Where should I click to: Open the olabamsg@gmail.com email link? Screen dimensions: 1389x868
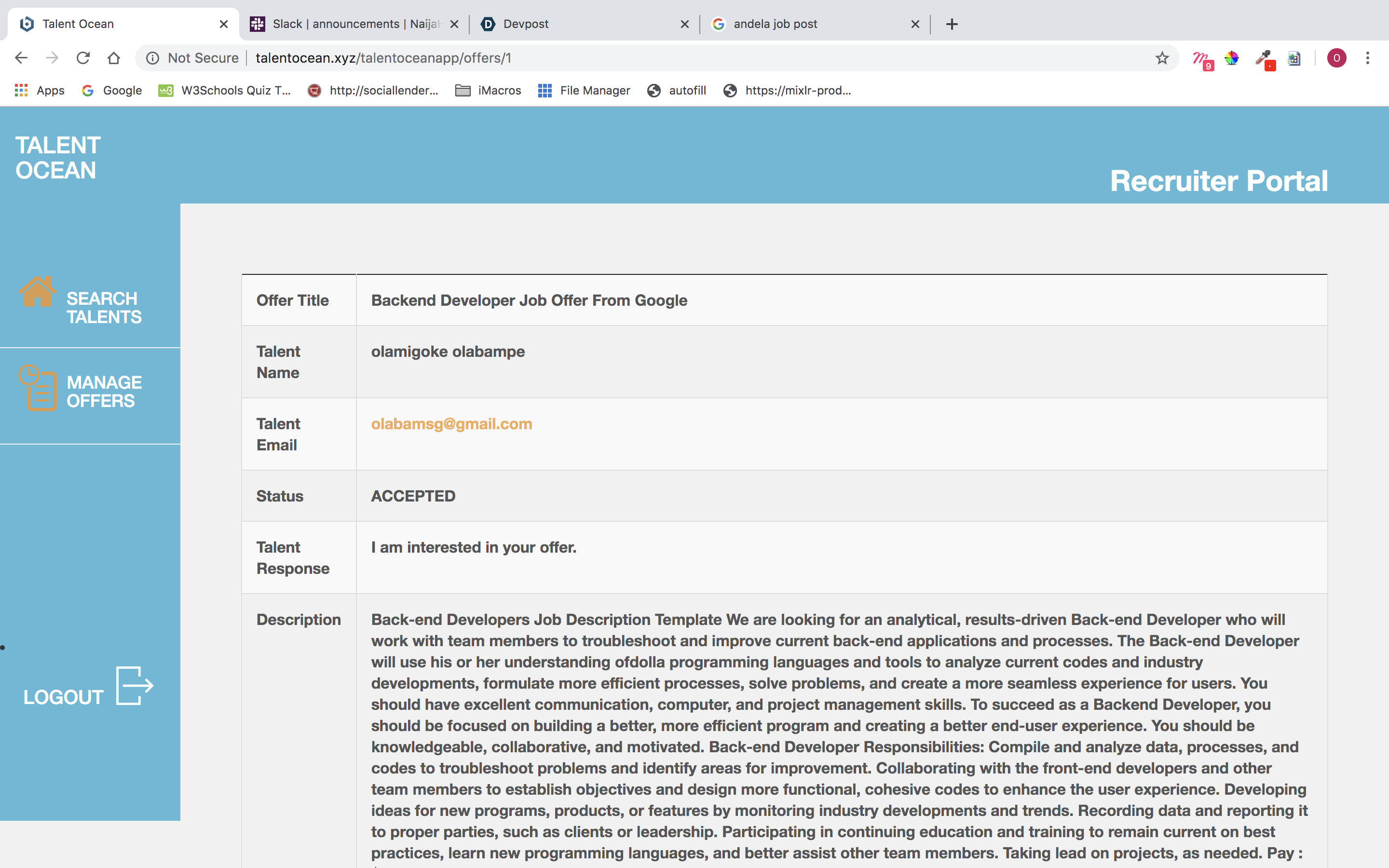tap(451, 424)
